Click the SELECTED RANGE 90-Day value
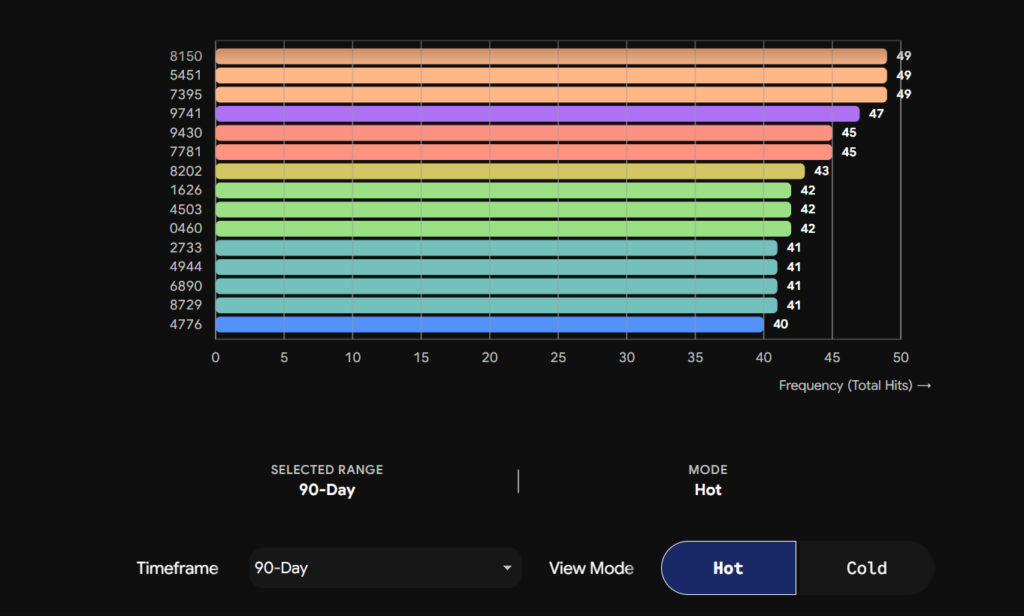Viewport: 1024px width, 616px height. coord(327,490)
